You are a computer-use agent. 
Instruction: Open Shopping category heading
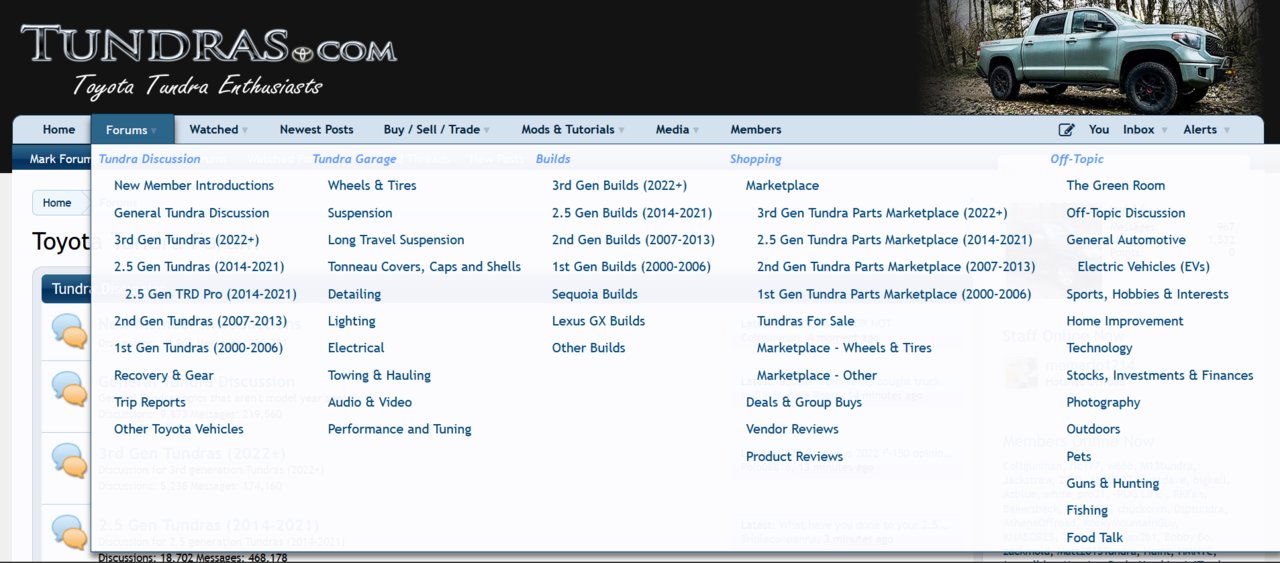point(755,159)
